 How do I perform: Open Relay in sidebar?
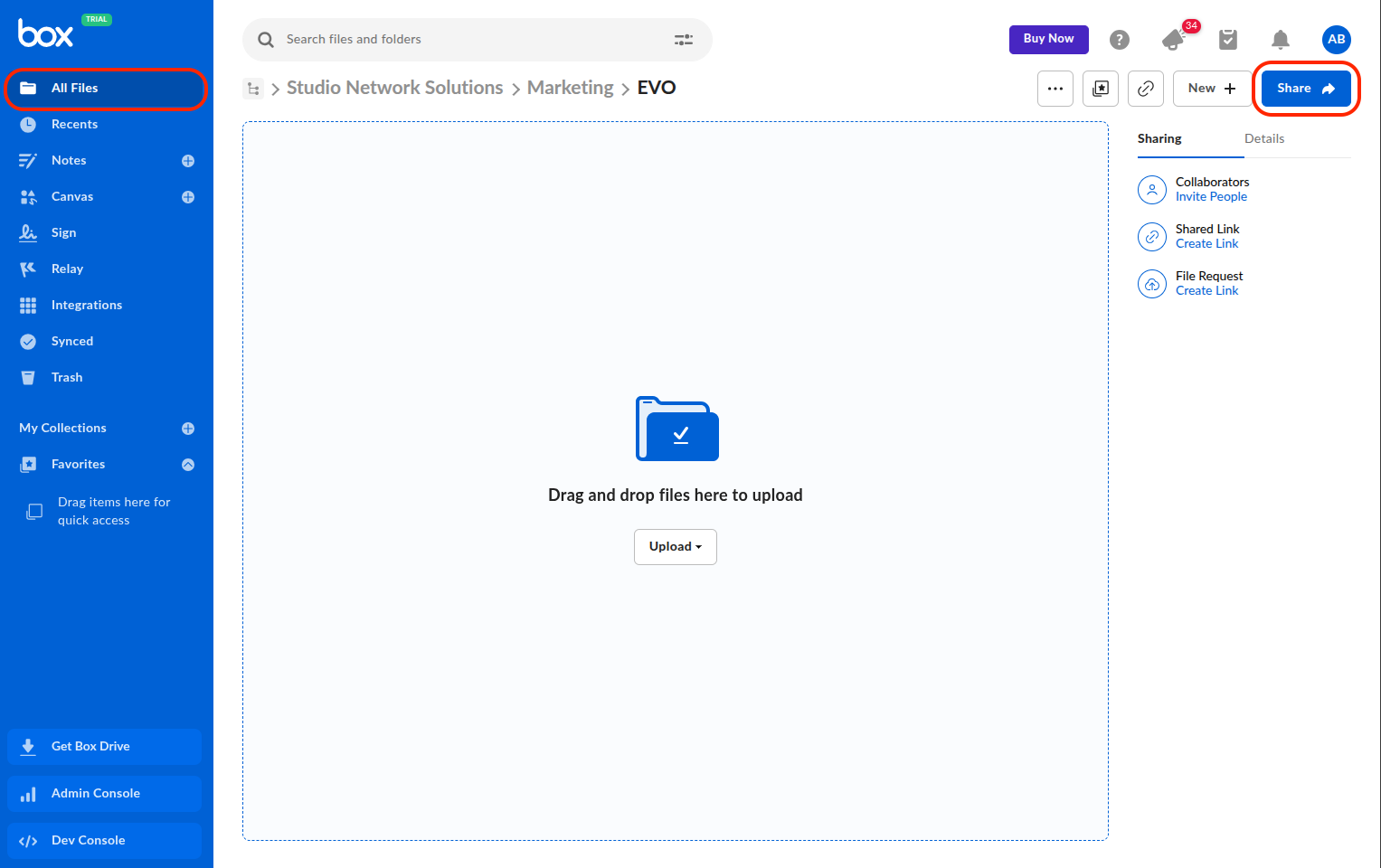click(67, 269)
